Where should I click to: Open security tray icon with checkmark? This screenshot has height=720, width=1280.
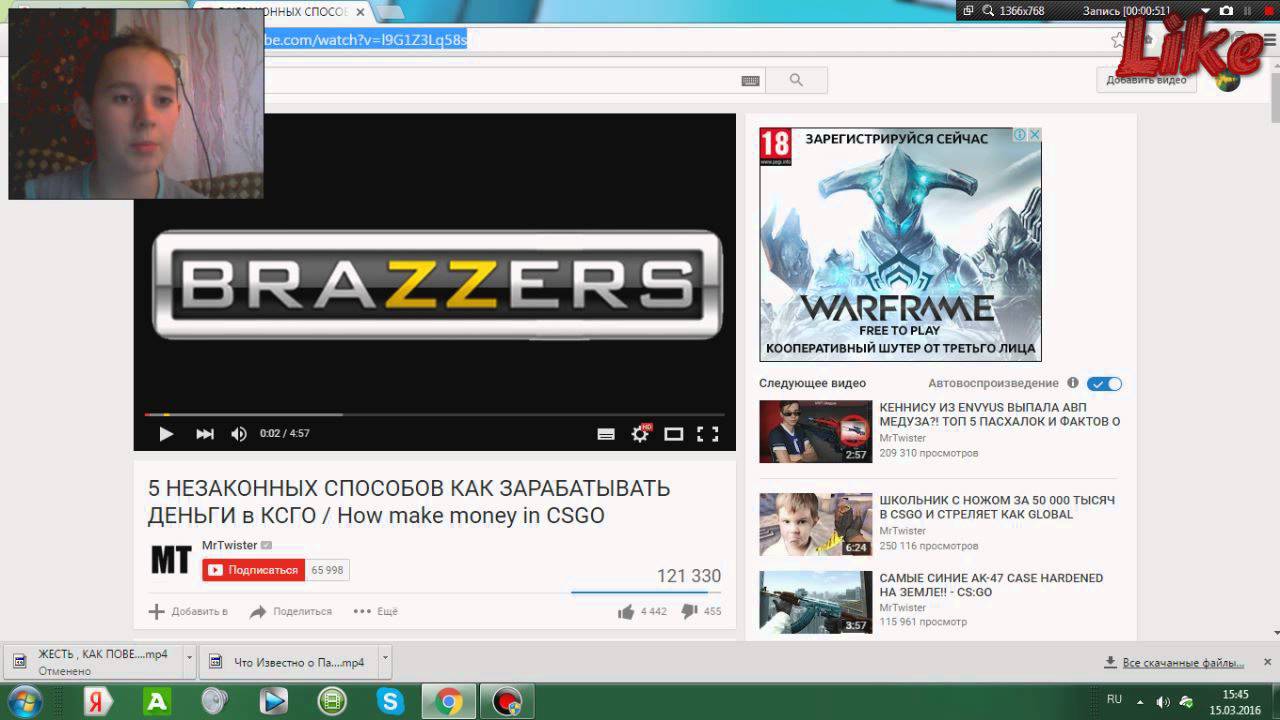[1186, 702]
